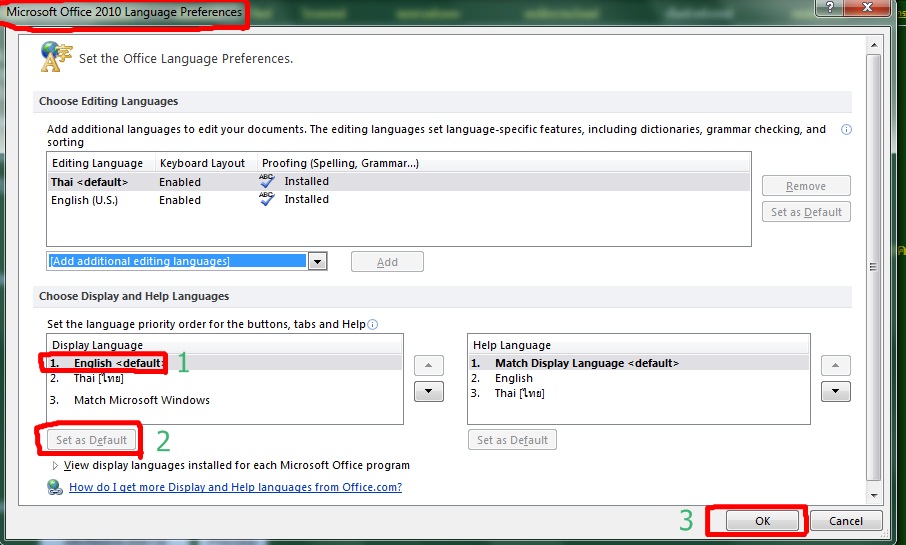Move display language up with the arrow button
The height and width of the screenshot is (545, 906).
coord(429,365)
